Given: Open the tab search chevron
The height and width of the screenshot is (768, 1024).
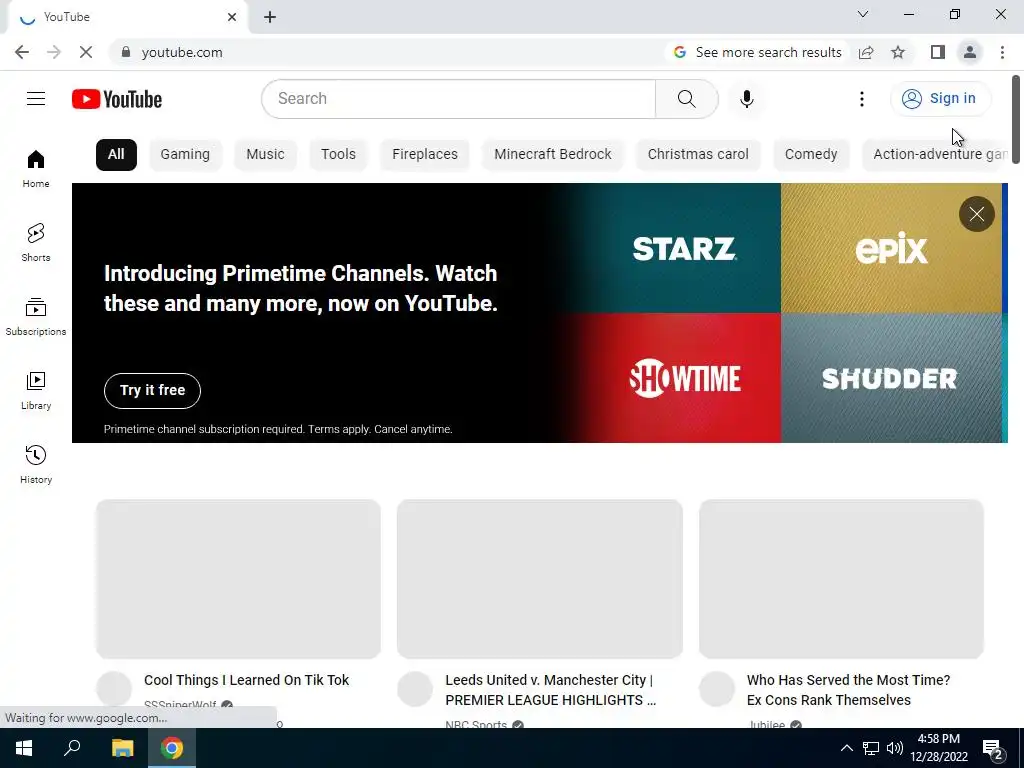Looking at the screenshot, I should pyautogui.click(x=863, y=14).
